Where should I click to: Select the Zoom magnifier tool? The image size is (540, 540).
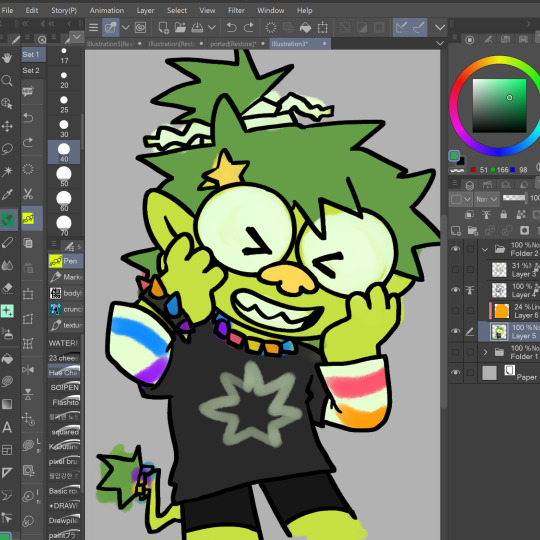point(7,81)
